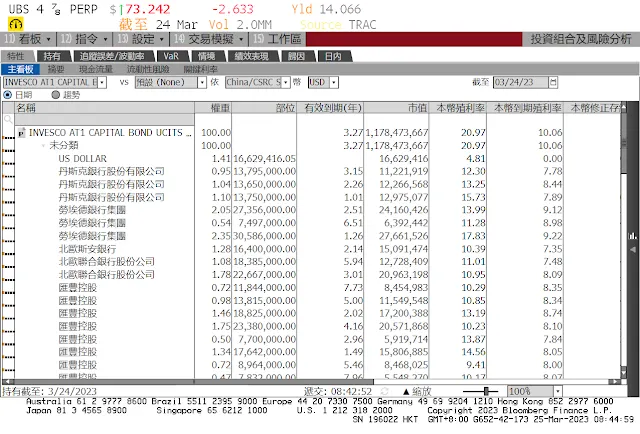Screen dimensions: 640x434
Task: Switch to the 特性 tab
Action: click(16, 56)
